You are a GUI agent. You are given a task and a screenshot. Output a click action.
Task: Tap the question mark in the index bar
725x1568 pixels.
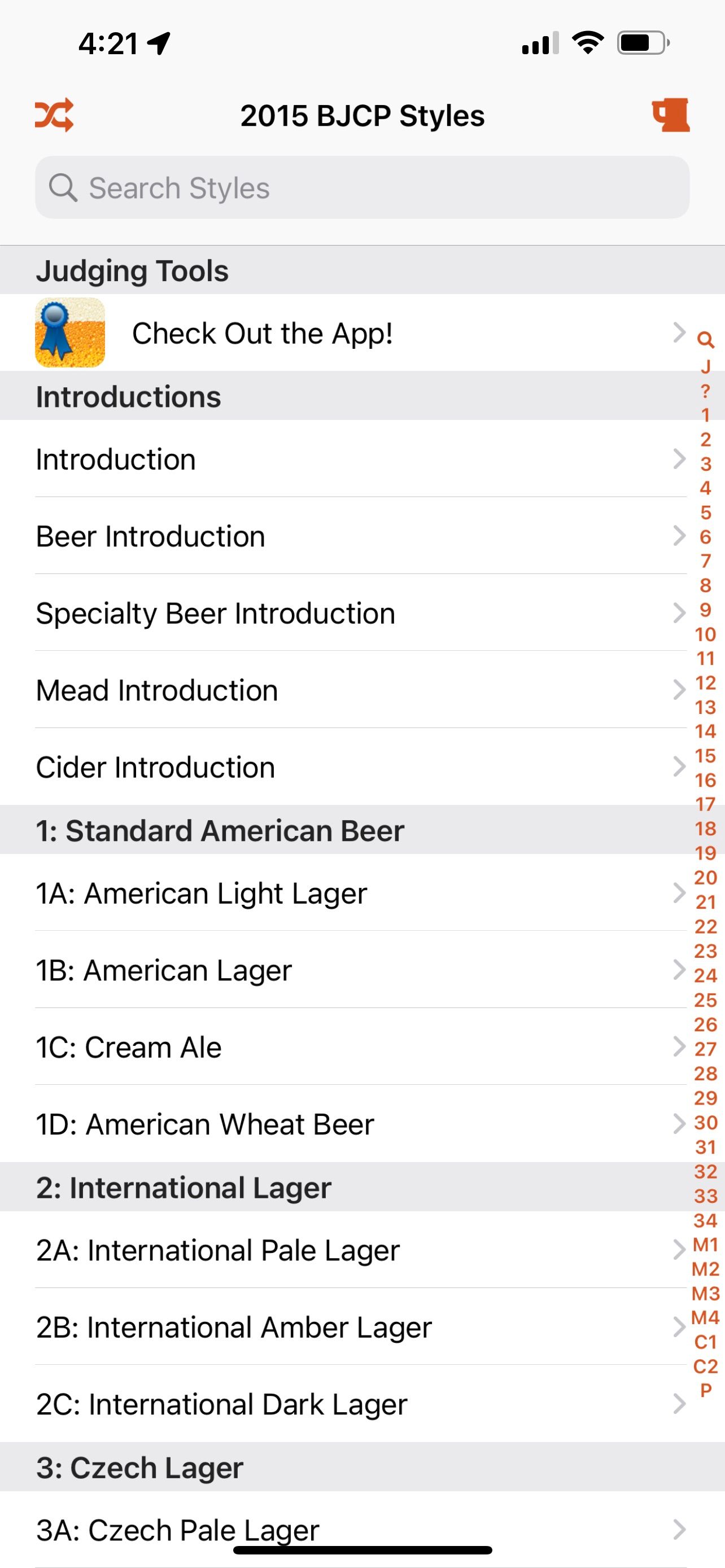[x=706, y=391]
